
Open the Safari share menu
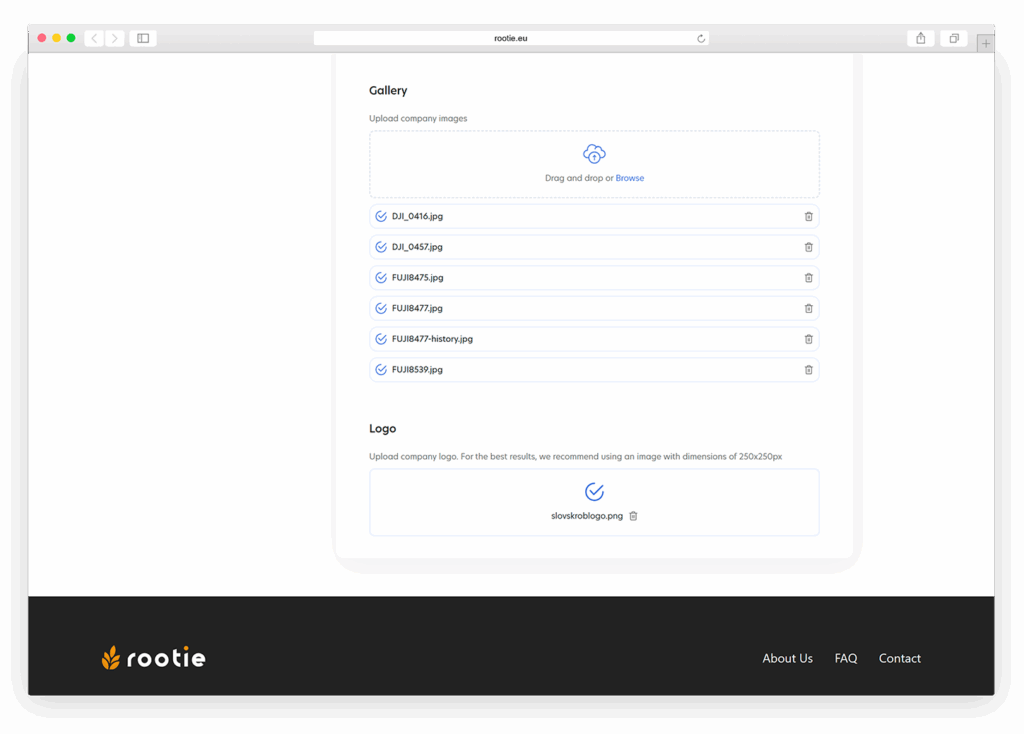pyautogui.click(x=920, y=38)
